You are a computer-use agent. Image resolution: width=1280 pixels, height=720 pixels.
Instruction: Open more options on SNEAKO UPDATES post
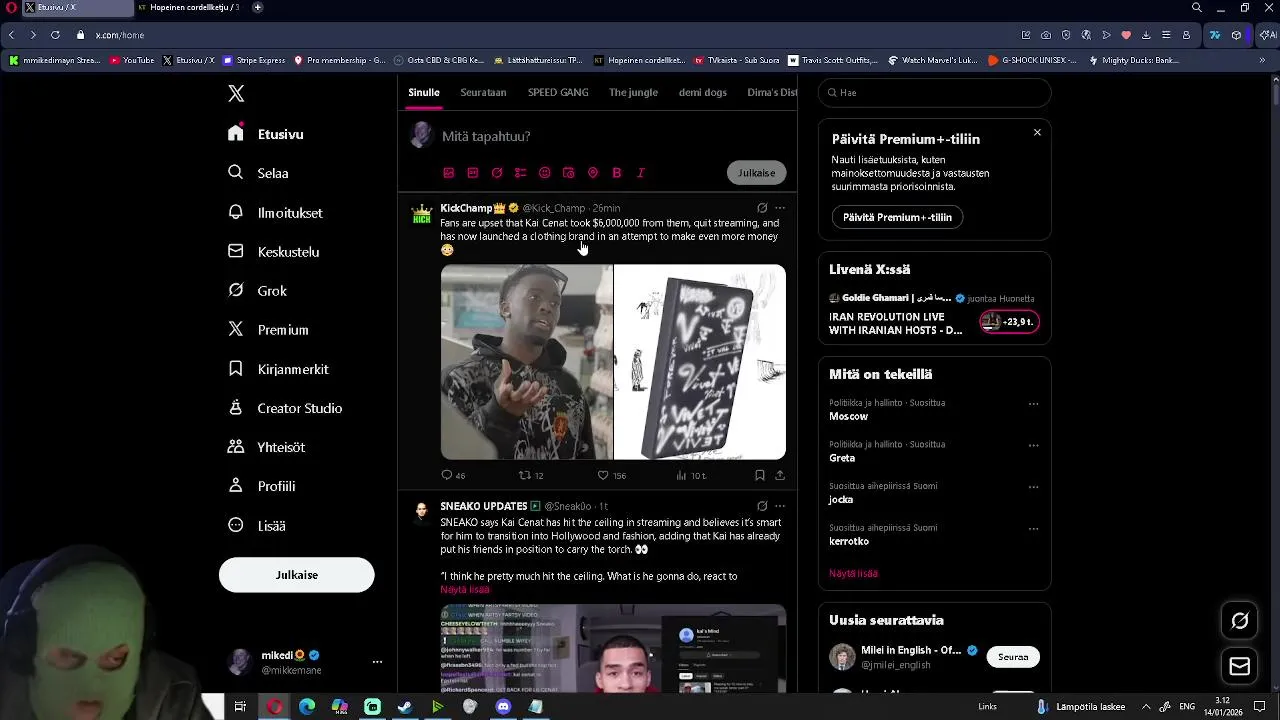(x=780, y=506)
